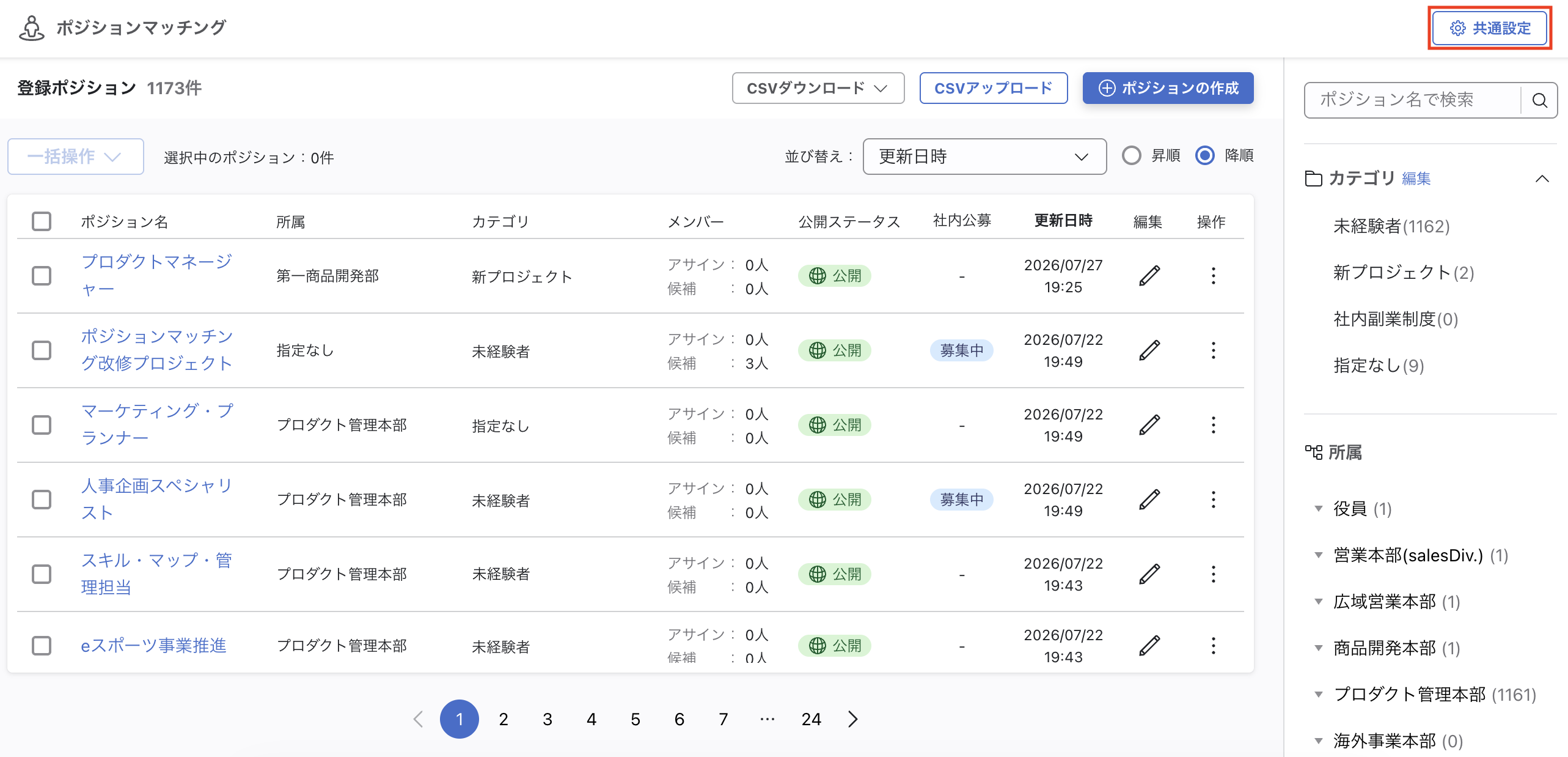Expand 営業本部(salesDiv.) tree node
This screenshot has height=757, width=1568.
point(1319,555)
